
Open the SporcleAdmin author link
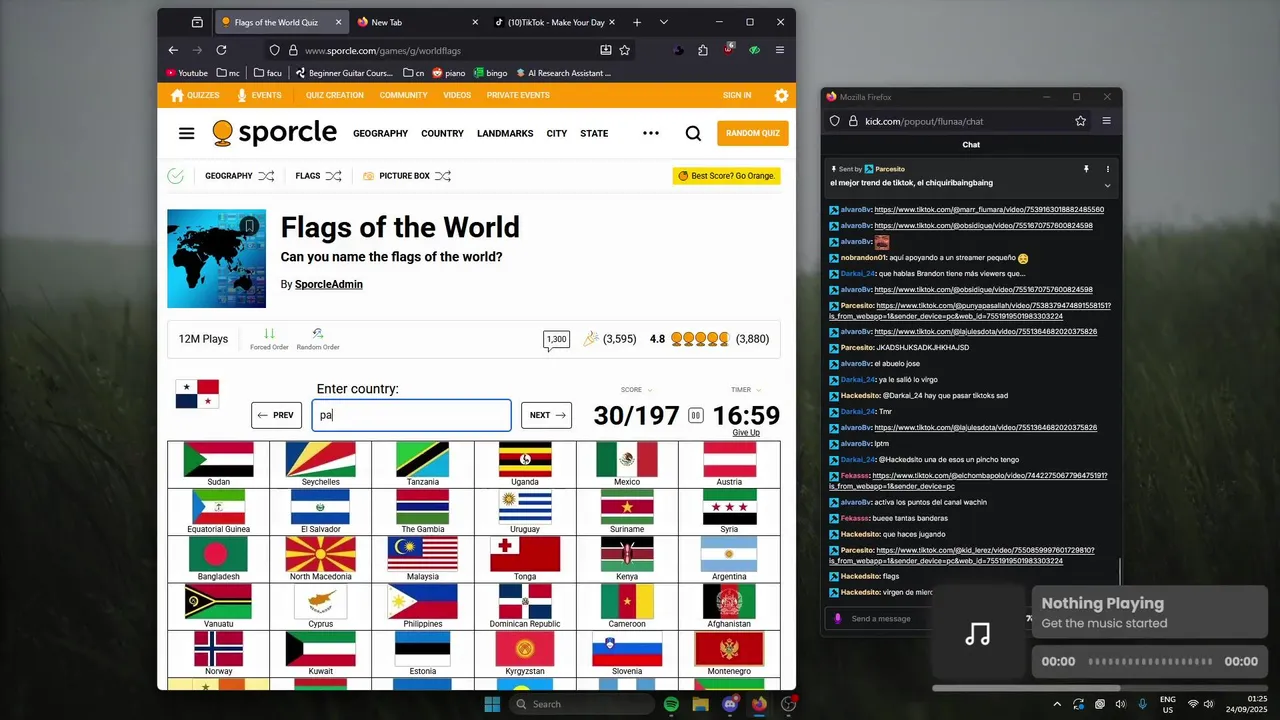click(329, 284)
